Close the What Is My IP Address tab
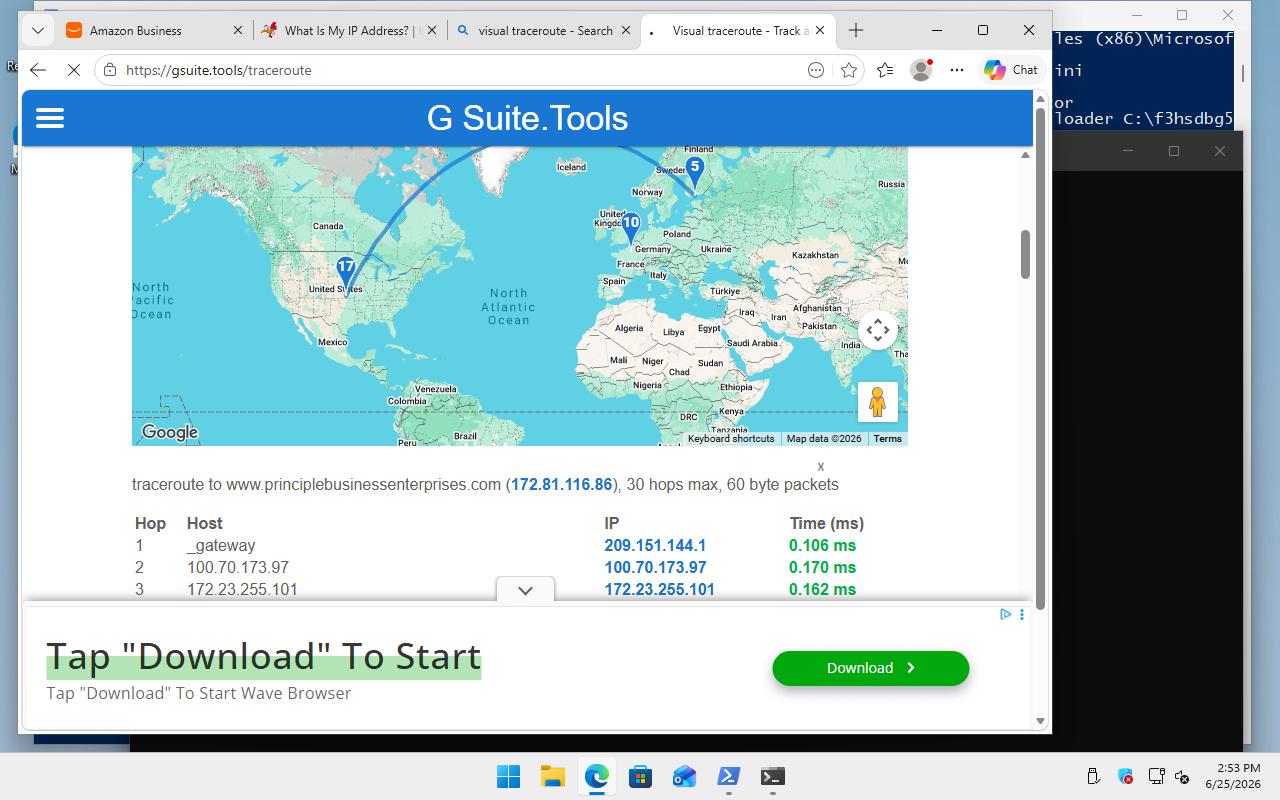This screenshot has width=1280, height=800. tap(432, 30)
